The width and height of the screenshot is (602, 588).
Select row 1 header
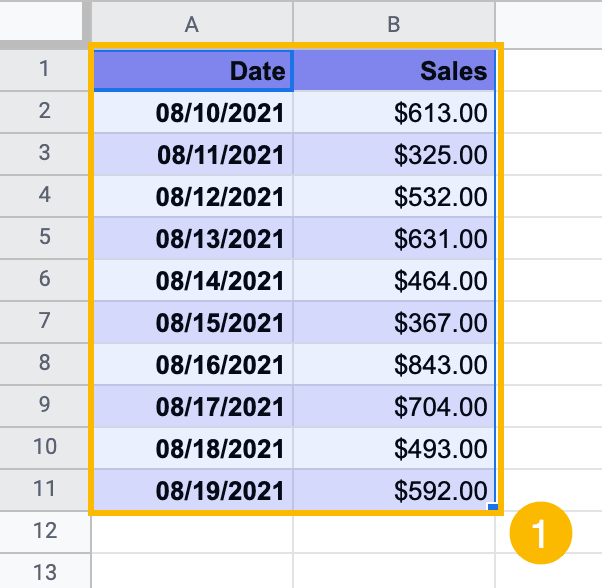tap(44, 70)
